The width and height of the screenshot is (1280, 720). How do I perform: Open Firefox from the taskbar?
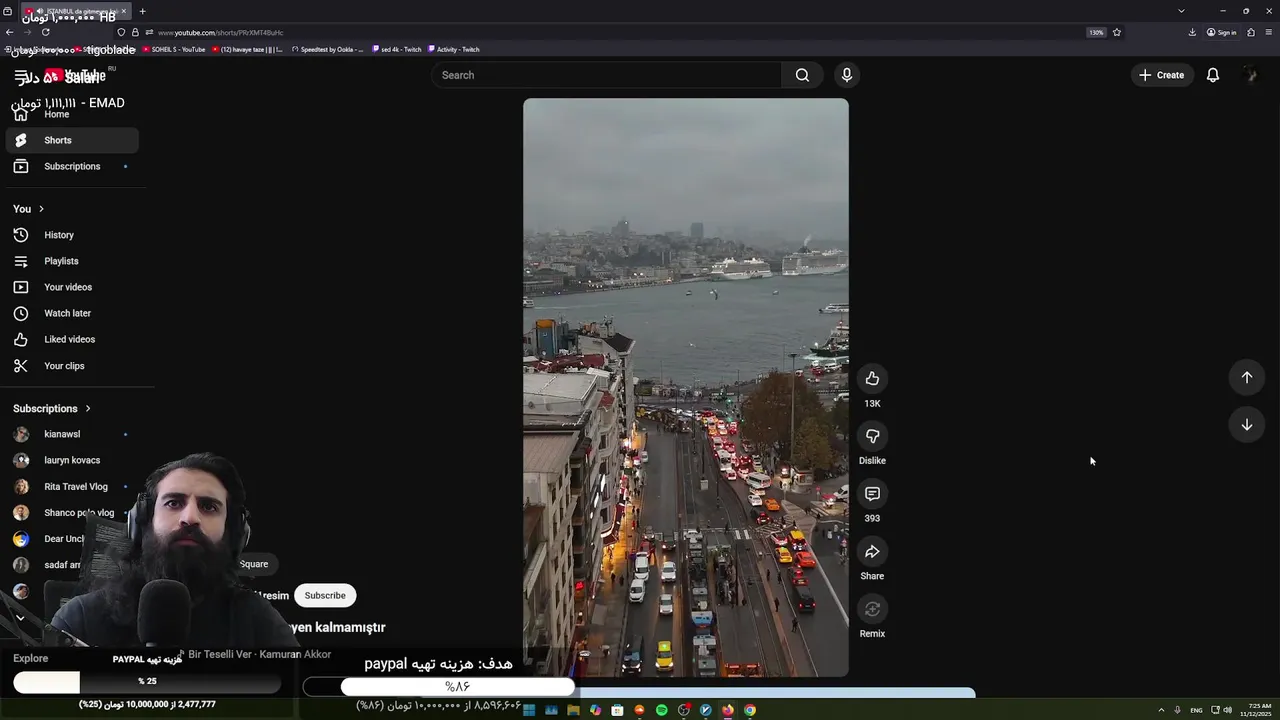(728, 710)
